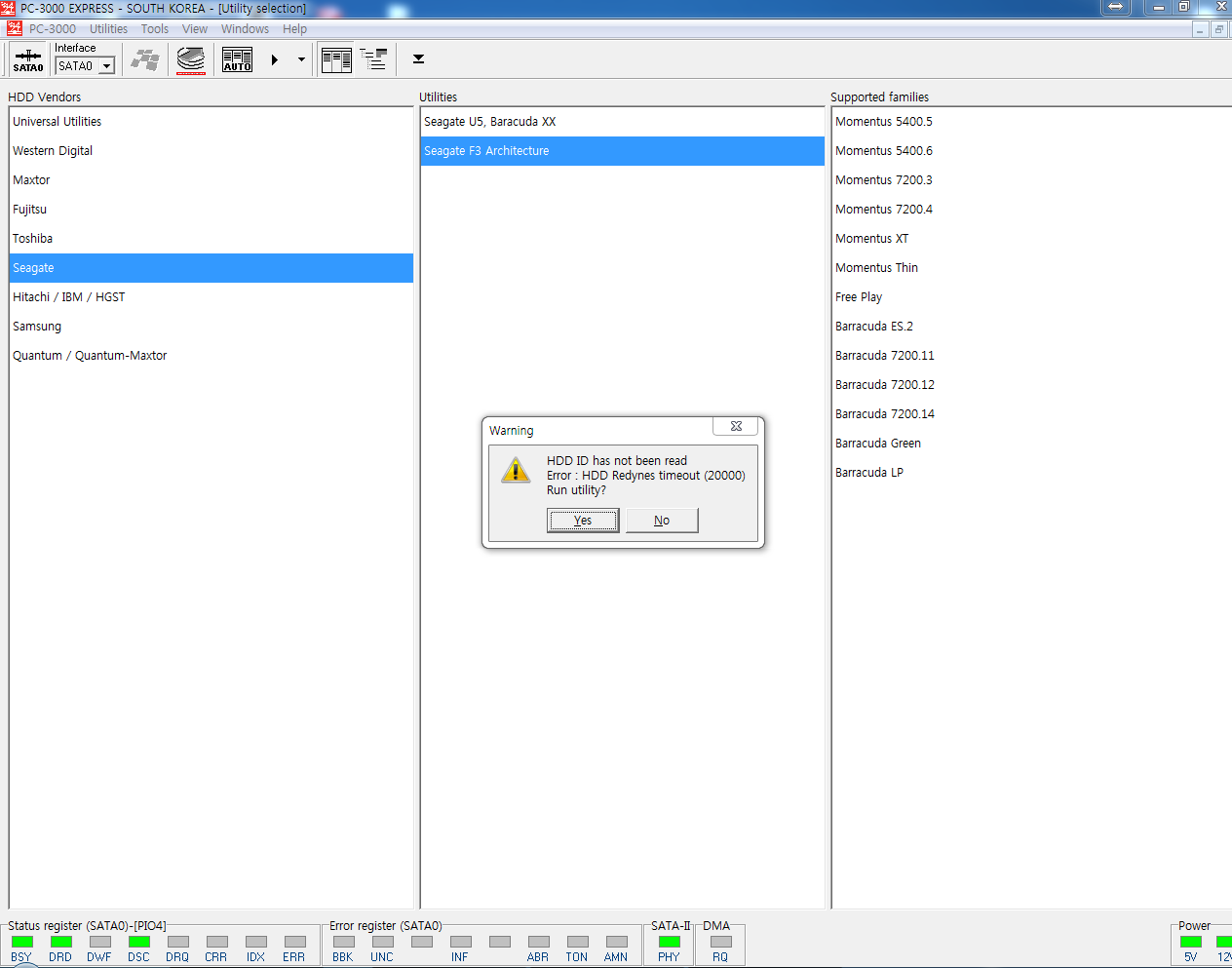Click the run (play arrow) toolbar button
The height and width of the screenshot is (968, 1232).
pos(275,59)
